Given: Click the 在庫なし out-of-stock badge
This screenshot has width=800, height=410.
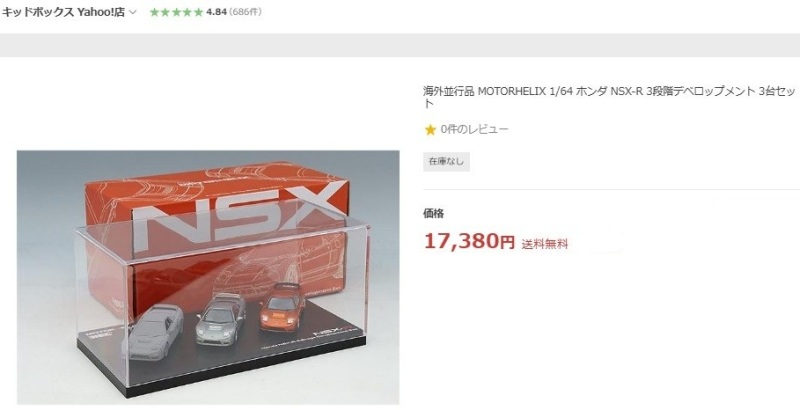Looking at the screenshot, I should [446, 162].
